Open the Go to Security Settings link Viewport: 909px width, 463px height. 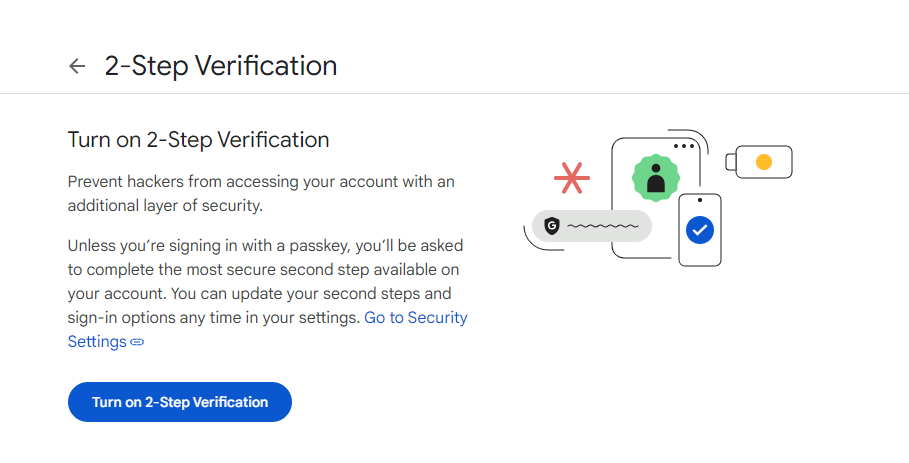415,318
